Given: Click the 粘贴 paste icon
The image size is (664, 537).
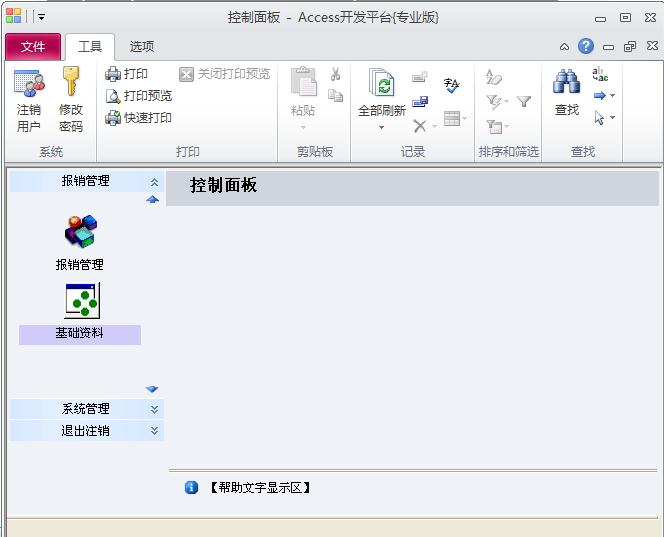Looking at the screenshot, I should 303,81.
